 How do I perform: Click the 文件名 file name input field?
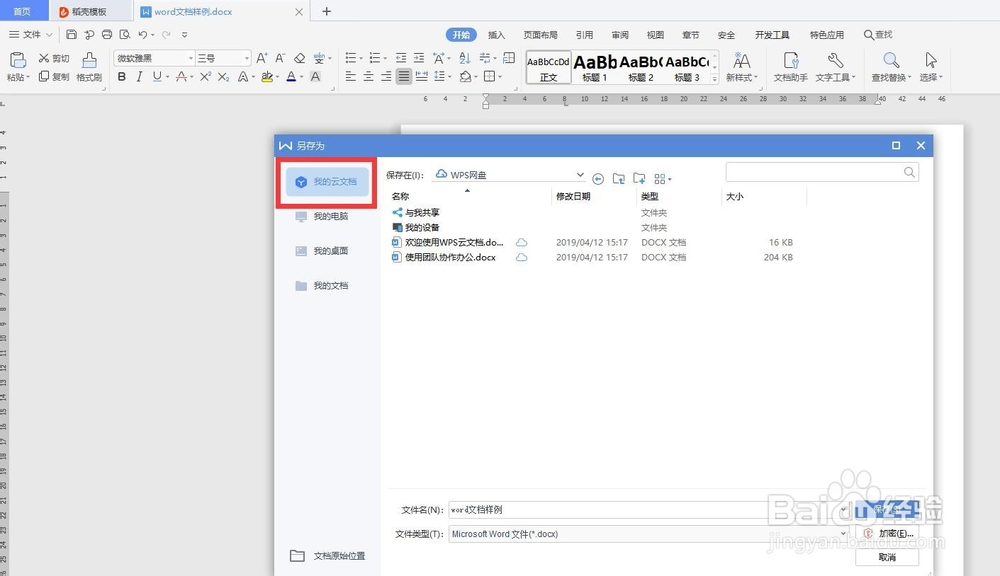[600, 509]
